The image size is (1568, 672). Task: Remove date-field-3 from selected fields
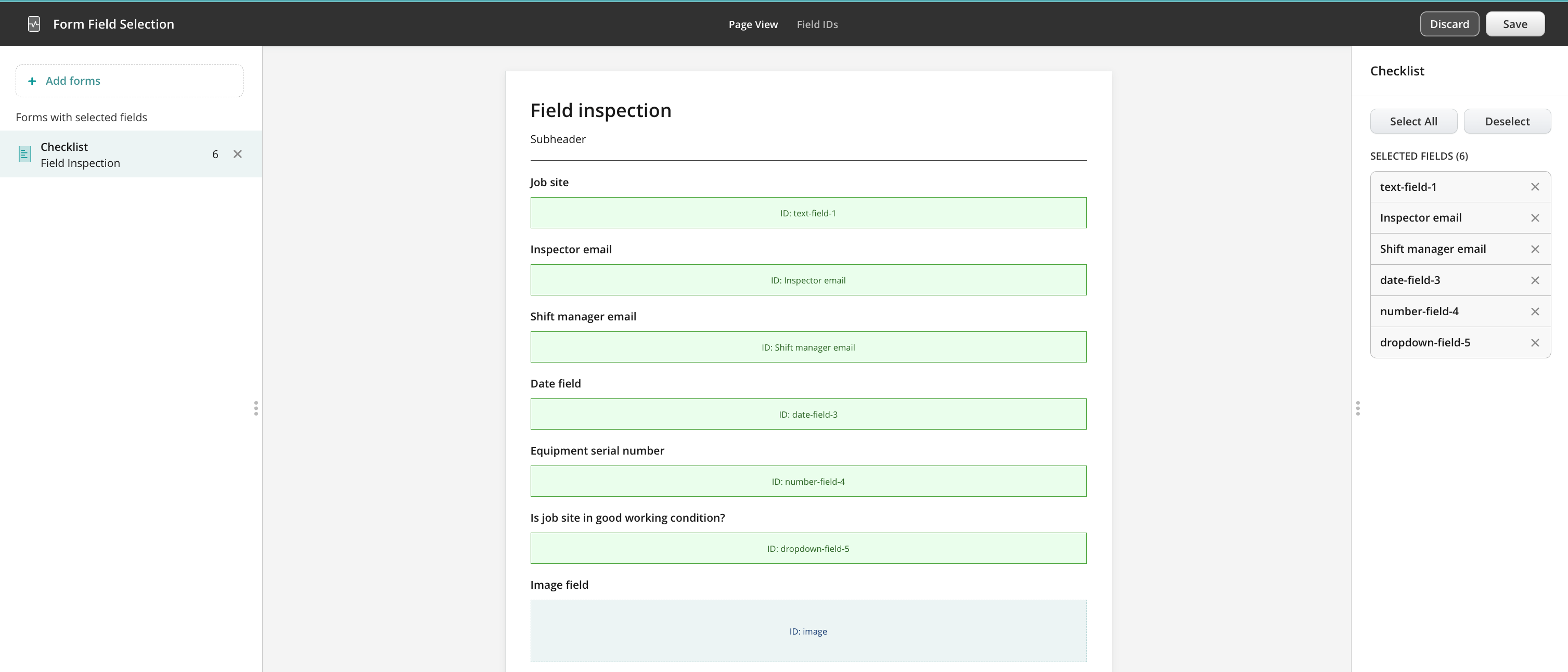pyautogui.click(x=1535, y=280)
